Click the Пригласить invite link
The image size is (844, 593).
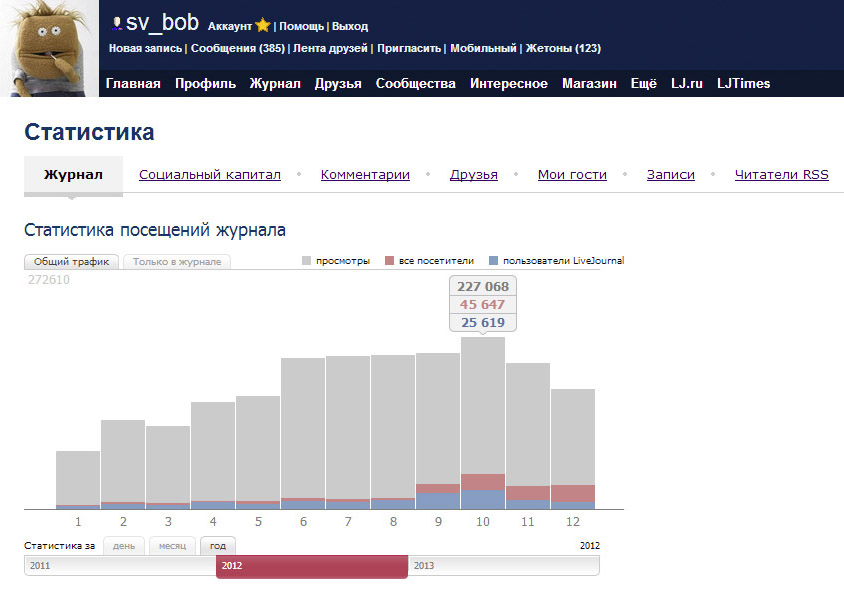[409, 48]
